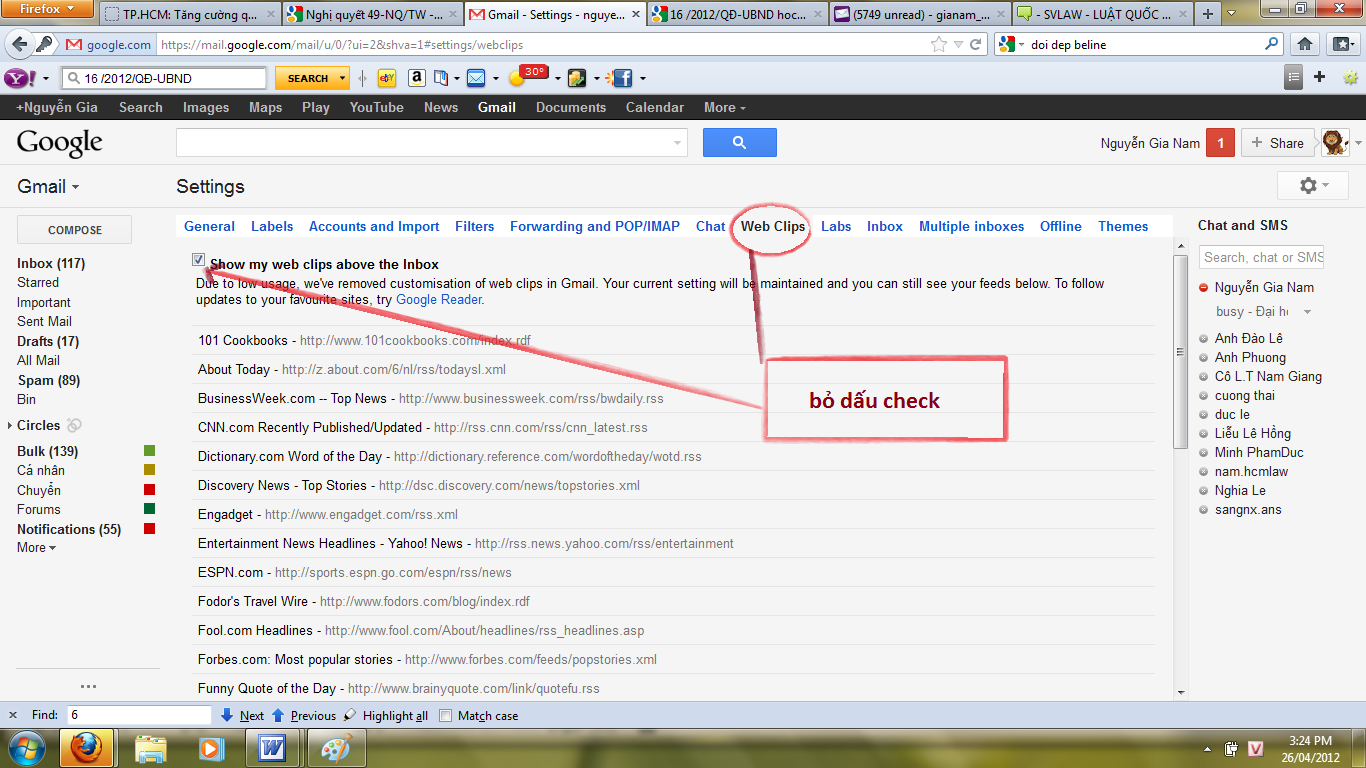
Task: Open Inbox (117) in sidebar
Action: pyautogui.click(x=51, y=263)
